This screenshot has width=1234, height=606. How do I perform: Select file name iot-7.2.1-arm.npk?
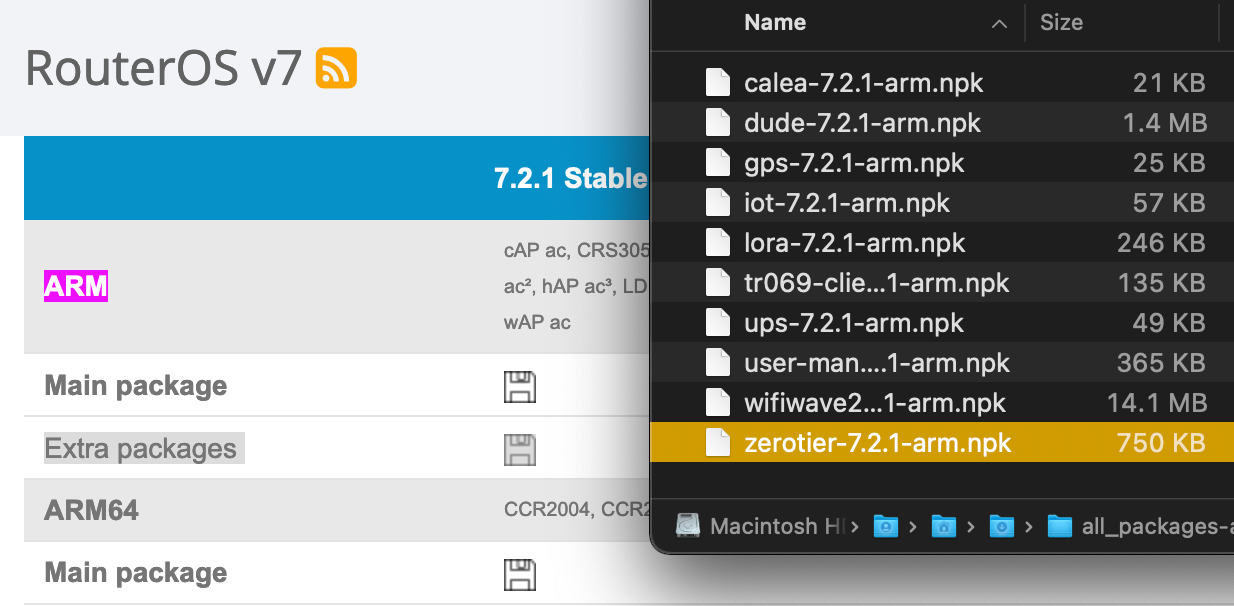point(847,203)
